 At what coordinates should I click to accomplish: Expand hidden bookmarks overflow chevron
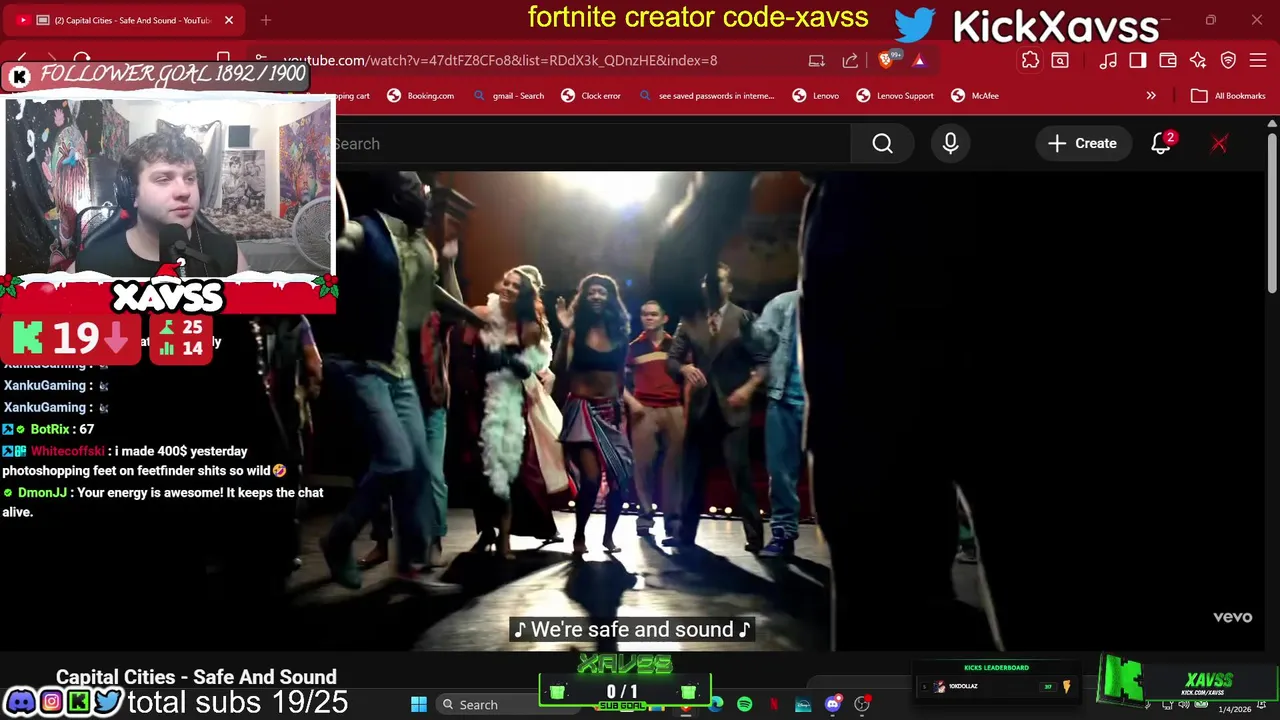pyautogui.click(x=1151, y=96)
